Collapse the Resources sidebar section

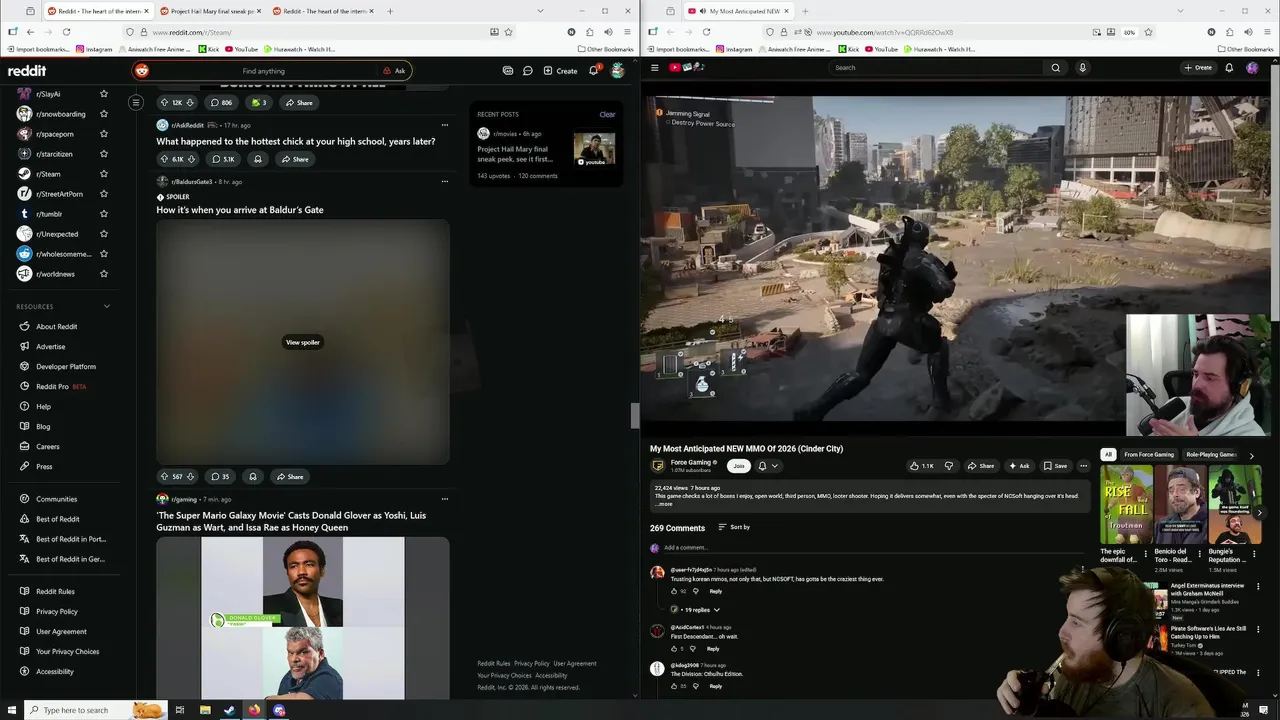tap(107, 306)
